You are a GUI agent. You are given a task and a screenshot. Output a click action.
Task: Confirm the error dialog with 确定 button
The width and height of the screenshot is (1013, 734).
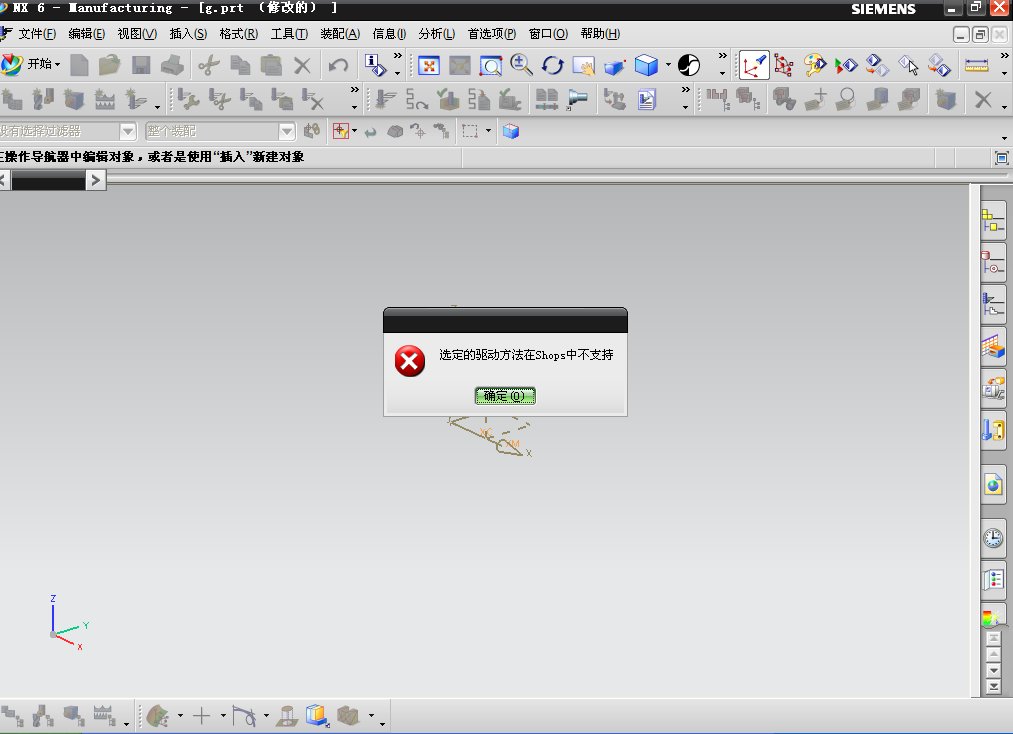[x=505, y=395]
